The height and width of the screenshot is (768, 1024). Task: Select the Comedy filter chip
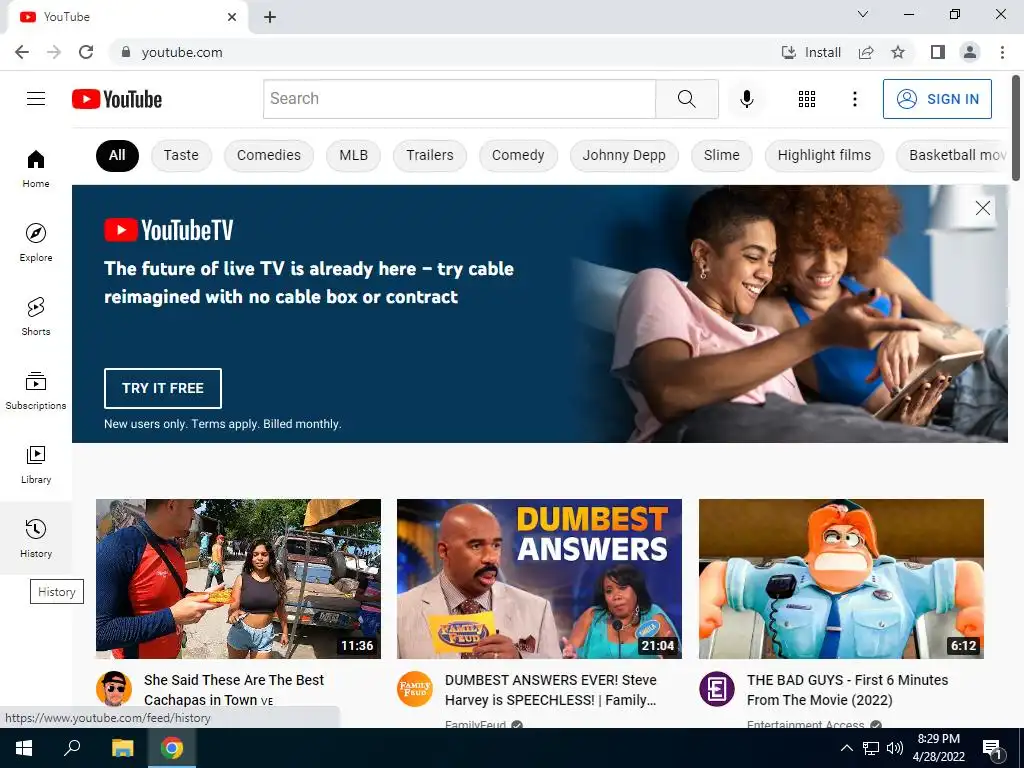[x=518, y=155]
